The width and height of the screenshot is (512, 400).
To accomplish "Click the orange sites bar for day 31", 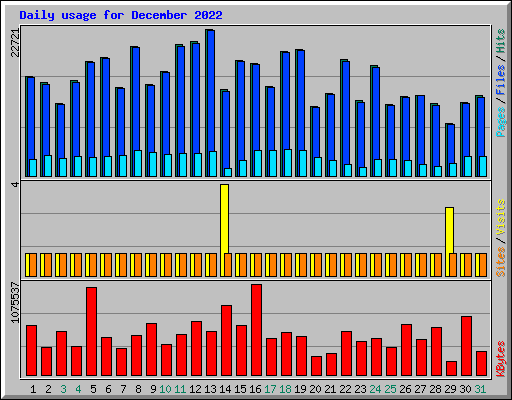I will coord(483,265).
